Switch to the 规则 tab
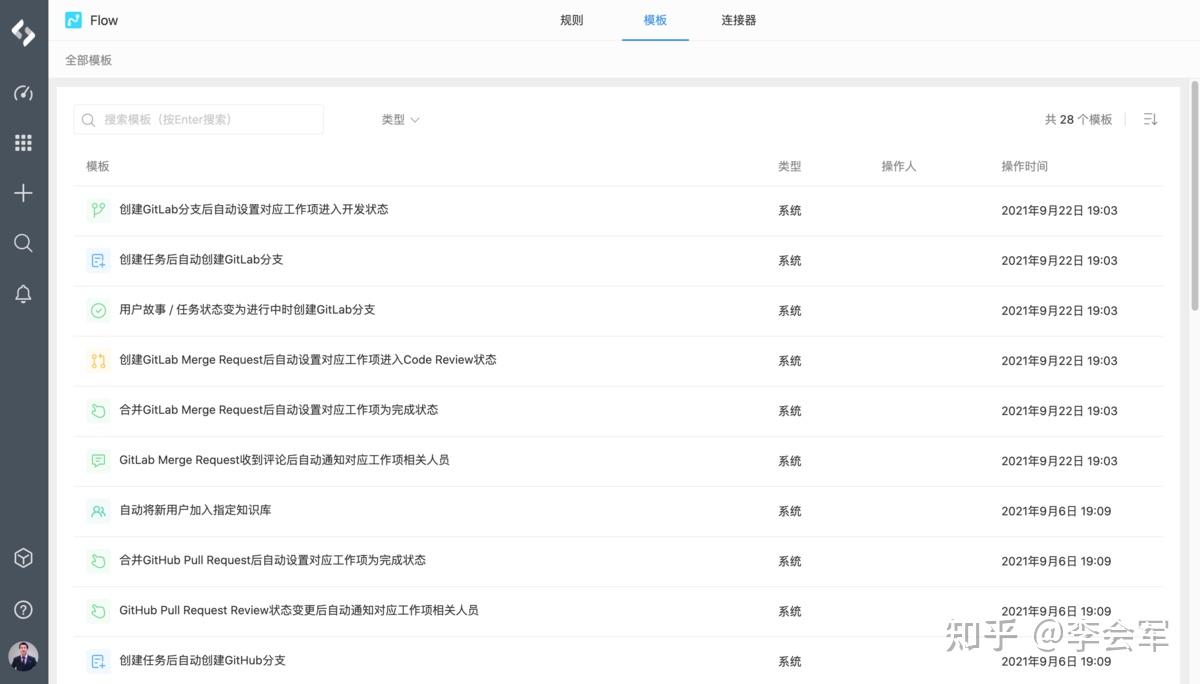 click(x=571, y=19)
